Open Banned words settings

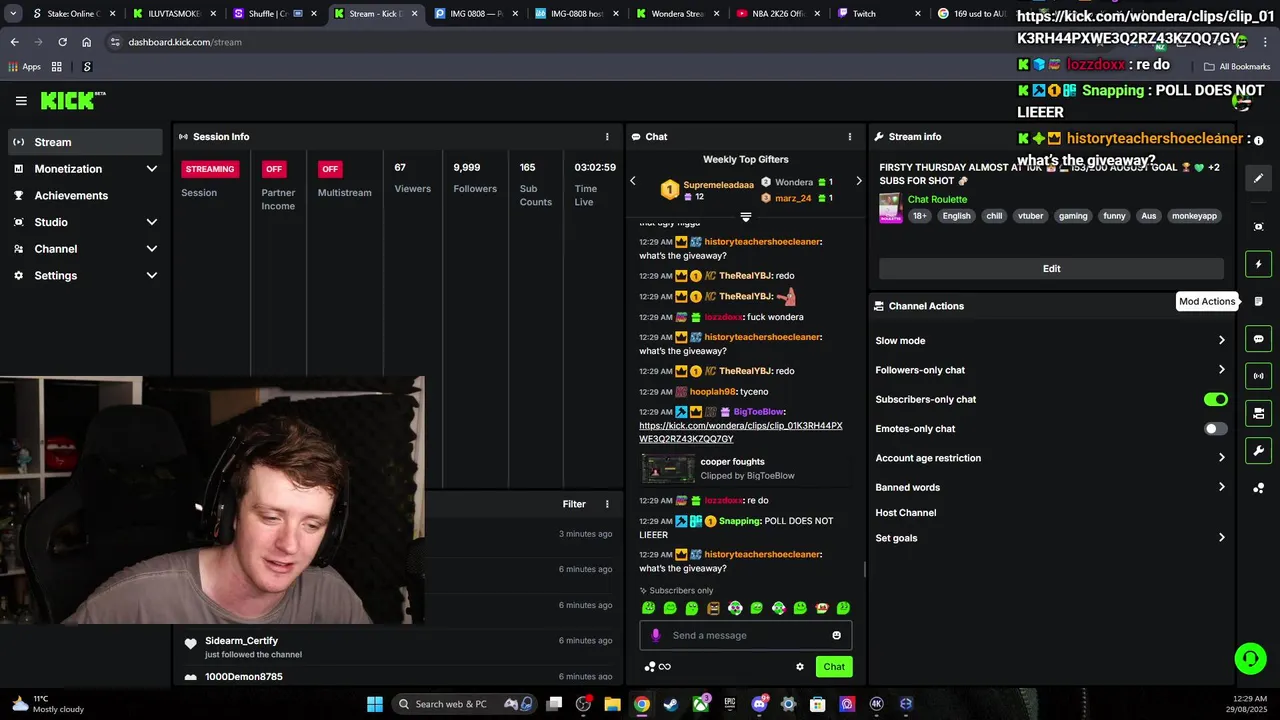1051,487
